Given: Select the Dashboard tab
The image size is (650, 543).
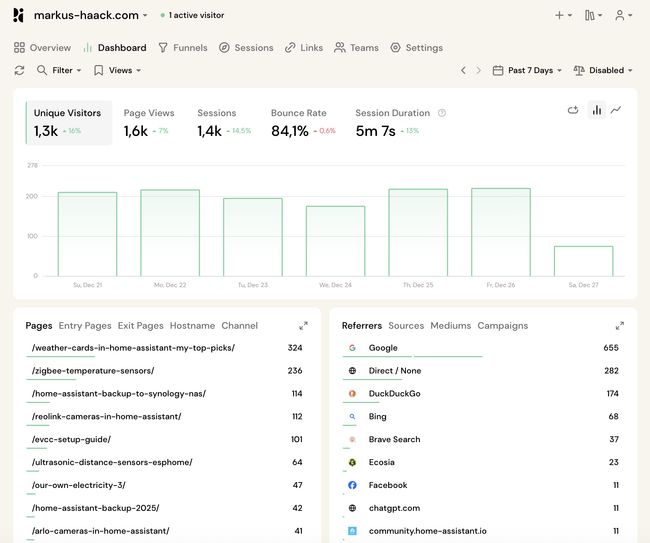Looking at the screenshot, I should pyautogui.click(x=115, y=48).
